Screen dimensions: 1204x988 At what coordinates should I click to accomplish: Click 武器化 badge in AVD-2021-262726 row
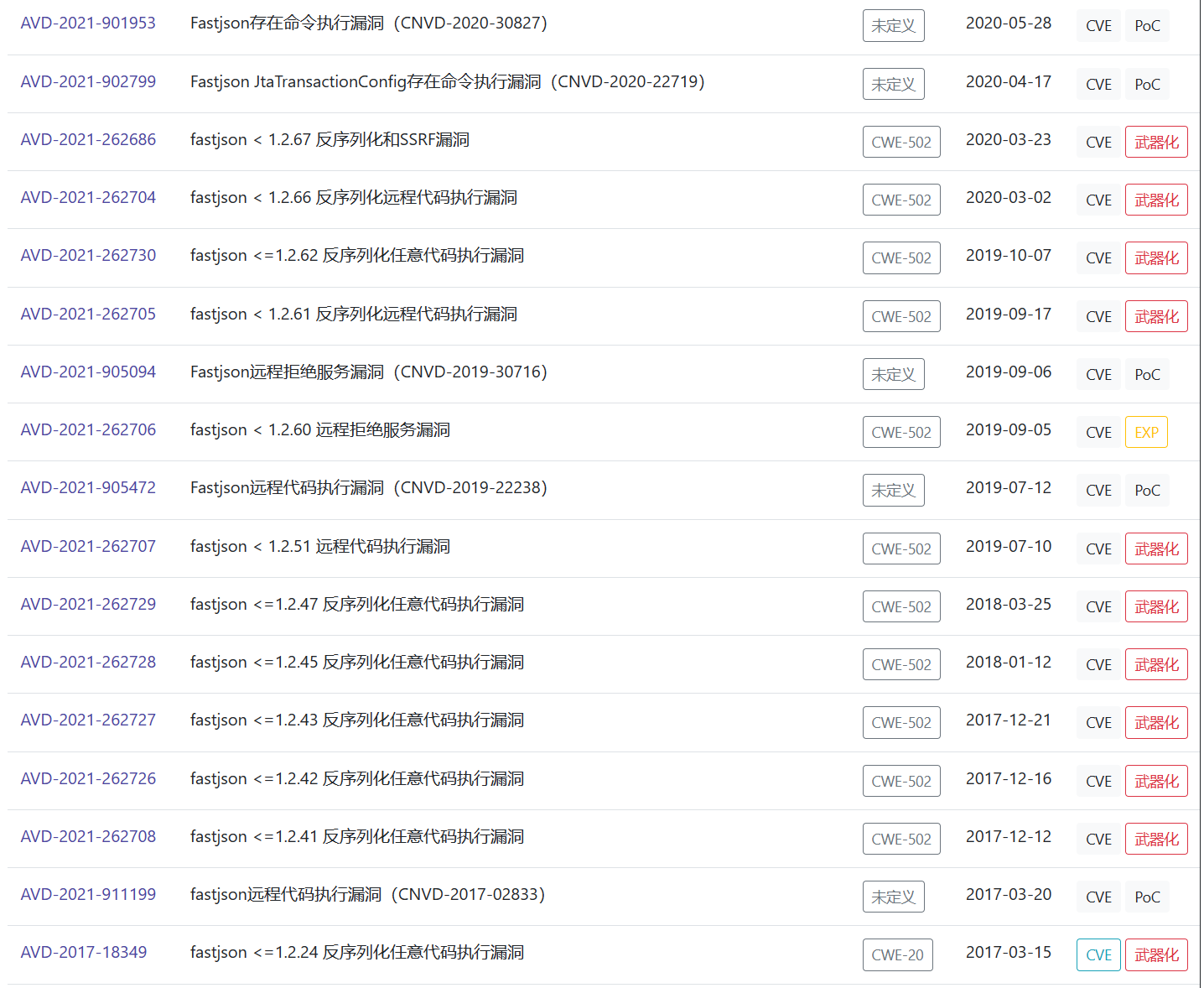1156,781
